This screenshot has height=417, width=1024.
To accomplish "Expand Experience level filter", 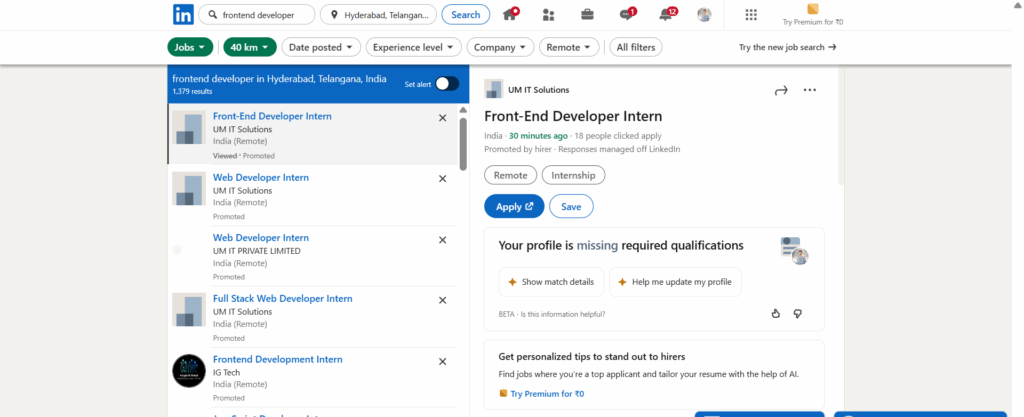I will (414, 47).
